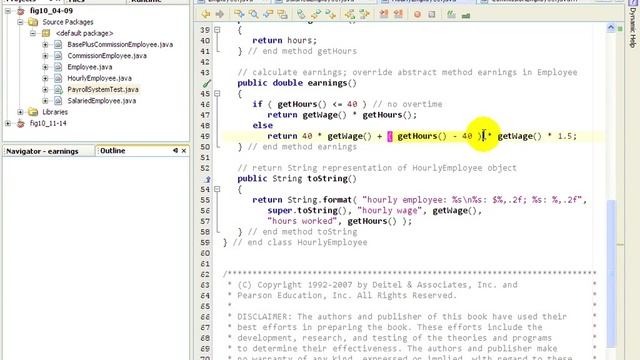Toggle the Highlight Search toolbar icon
This screenshot has height=360, width=640.
(x=282, y=15)
